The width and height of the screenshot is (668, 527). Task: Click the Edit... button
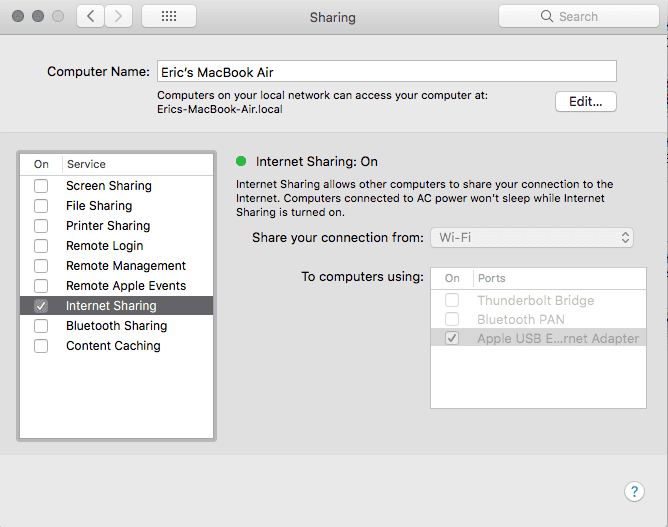pos(586,101)
